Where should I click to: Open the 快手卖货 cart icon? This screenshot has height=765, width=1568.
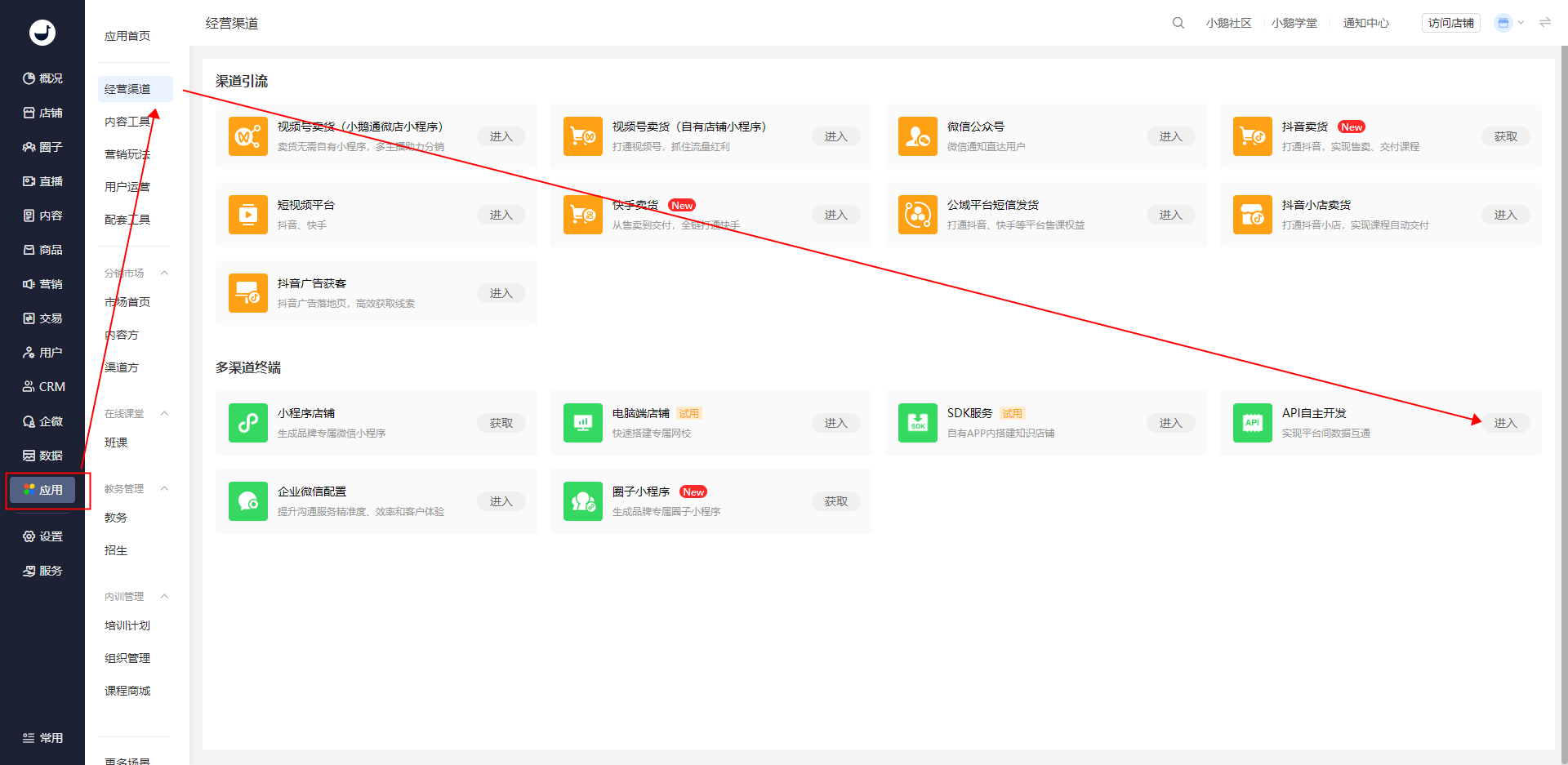583,215
